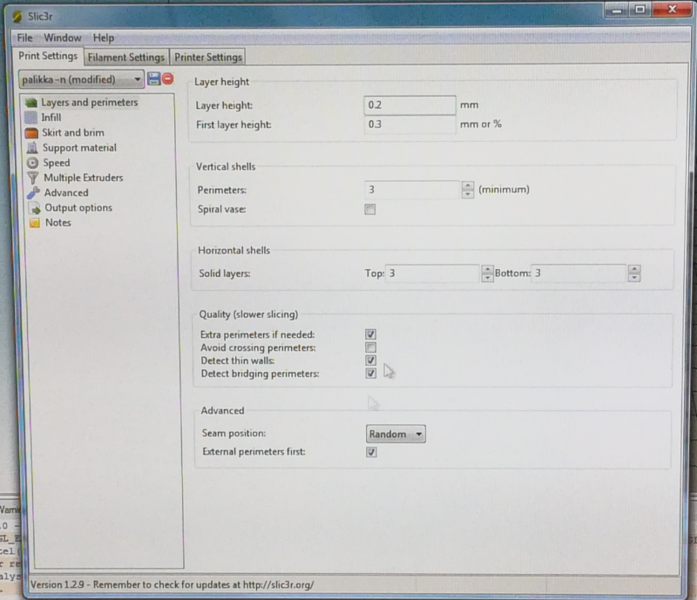Click the version status bar text

click(172, 584)
